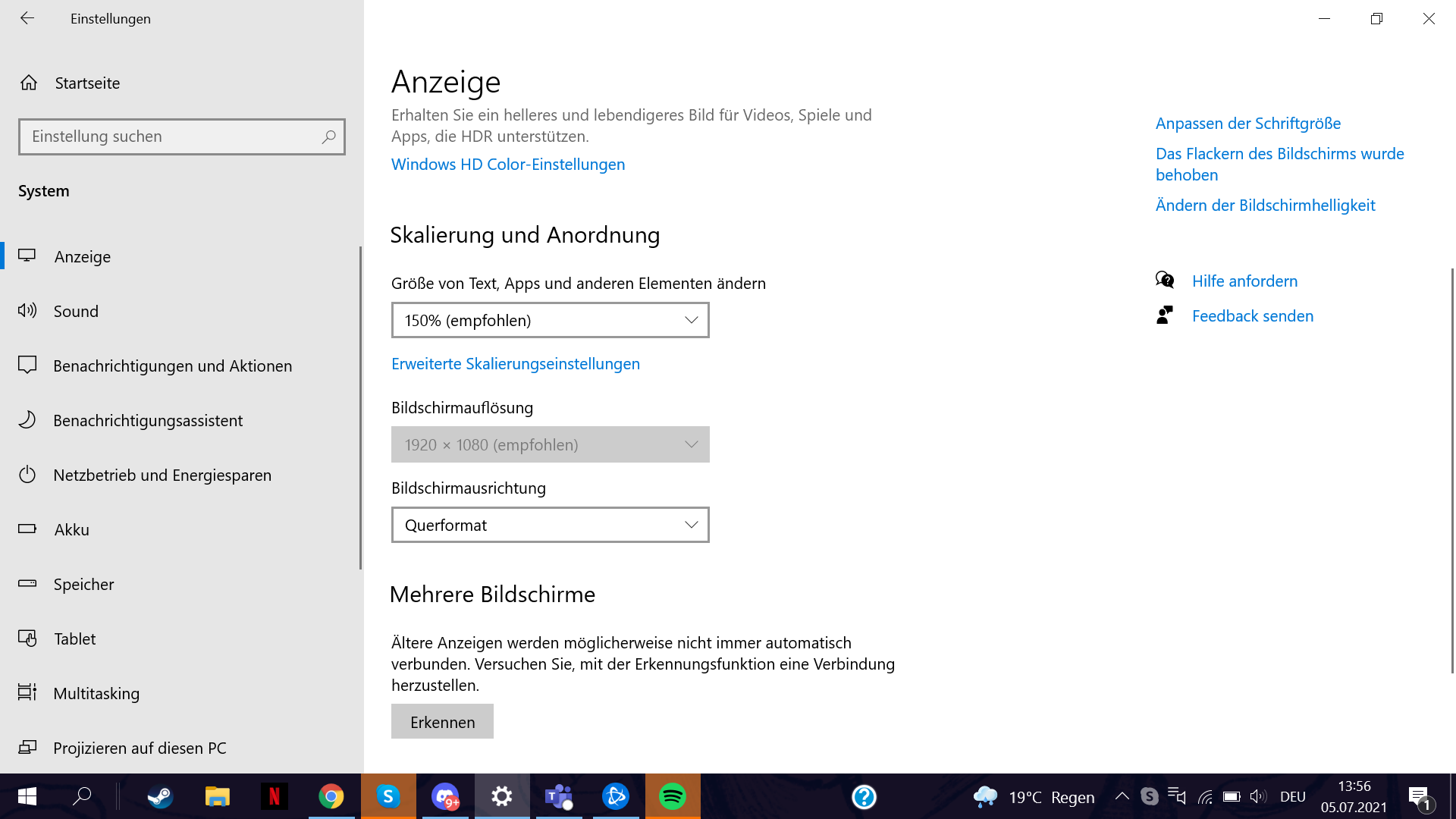Select Startseite in the sidebar
The height and width of the screenshot is (819, 1456).
point(86,83)
